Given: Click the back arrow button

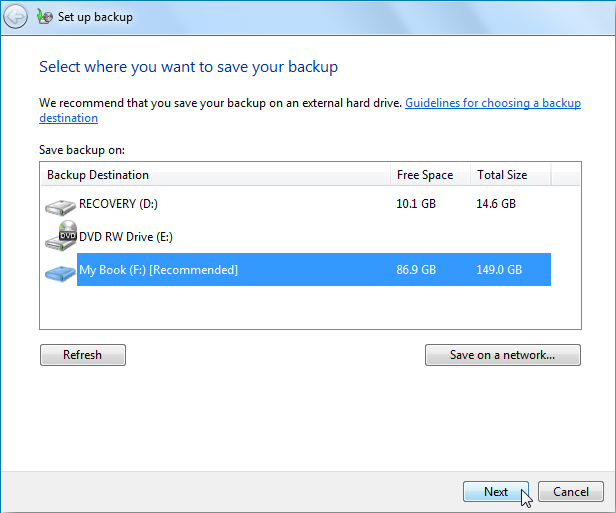Looking at the screenshot, I should pos(16,17).
